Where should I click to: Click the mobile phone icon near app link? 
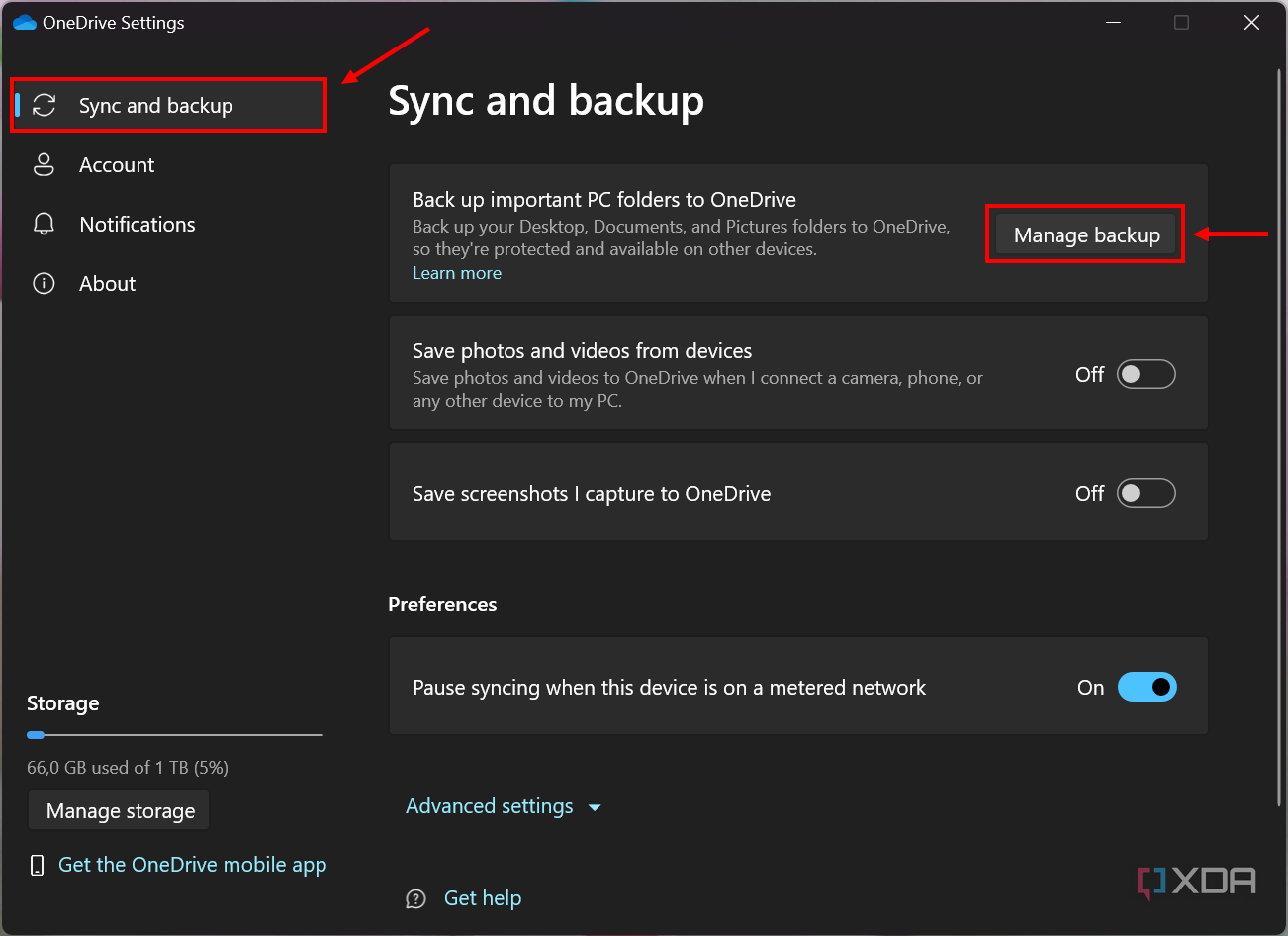tap(38, 866)
